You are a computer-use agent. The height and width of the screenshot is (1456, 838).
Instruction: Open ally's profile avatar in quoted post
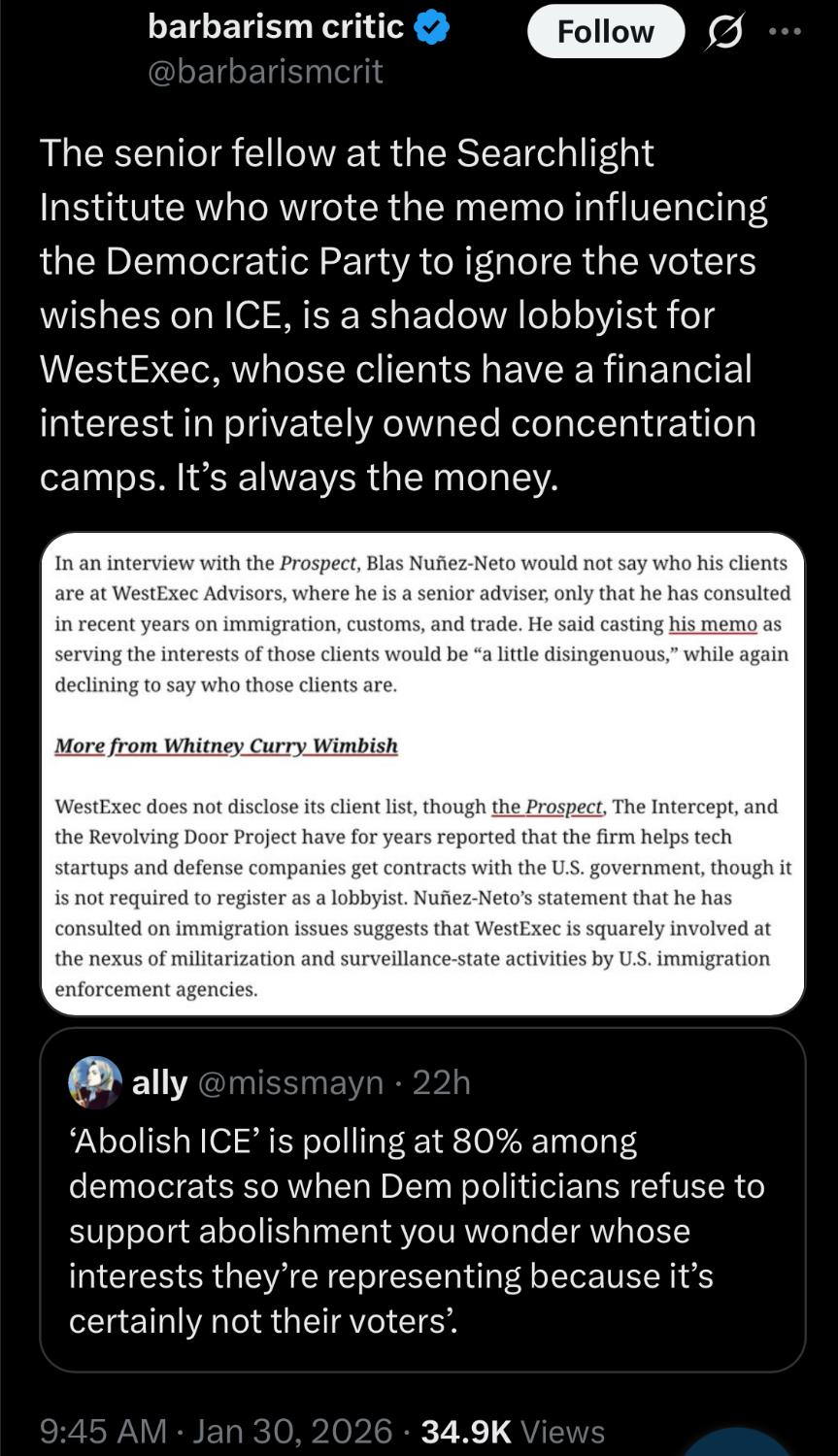pyautogui.click(x=95, y=1082)
